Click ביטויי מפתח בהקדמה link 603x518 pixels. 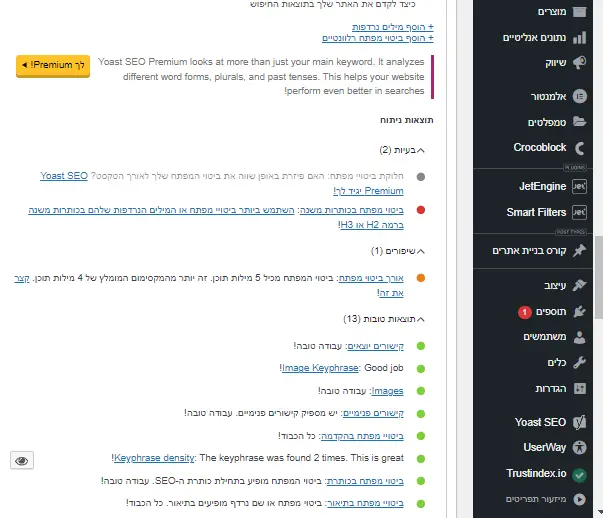tap(362, 436)
